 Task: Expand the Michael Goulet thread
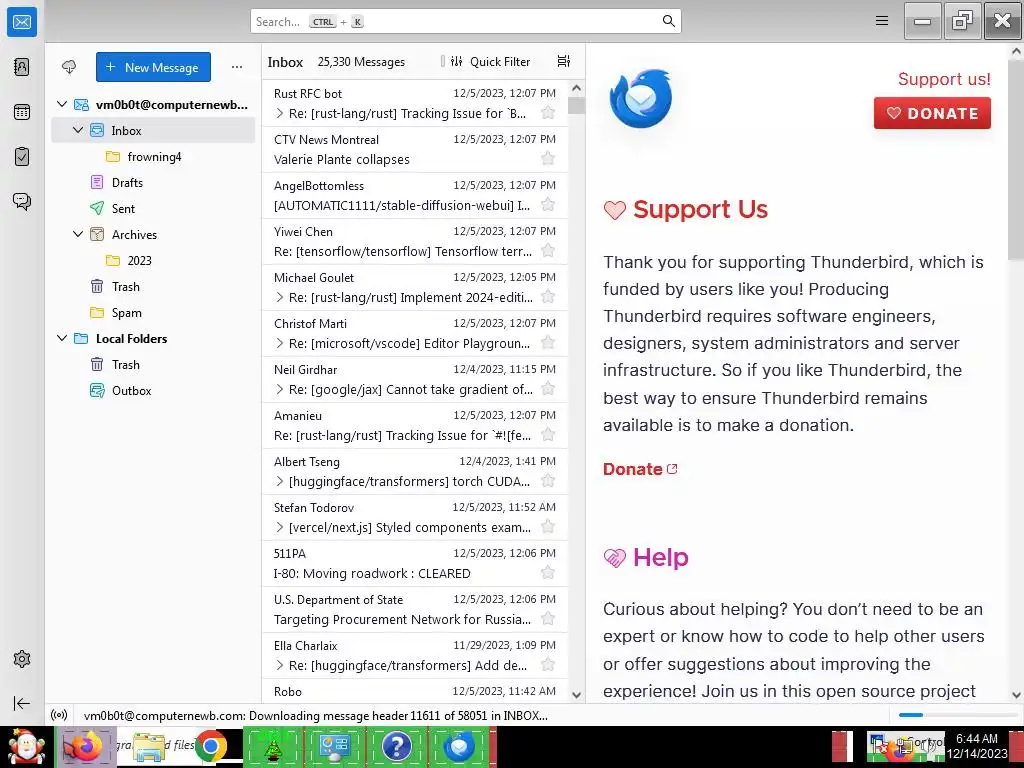[280, 298]
